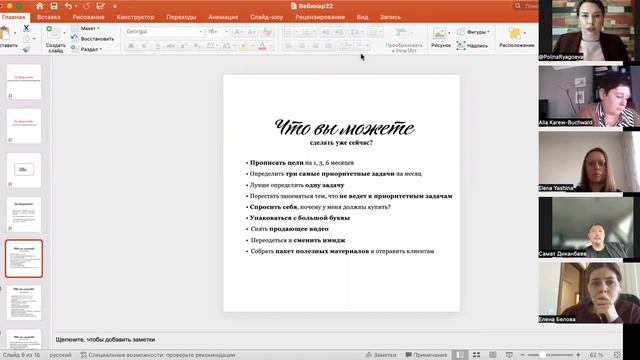640x360 pixels.
Task: Switch to the Конструктор tab
Action: point(136,17)
